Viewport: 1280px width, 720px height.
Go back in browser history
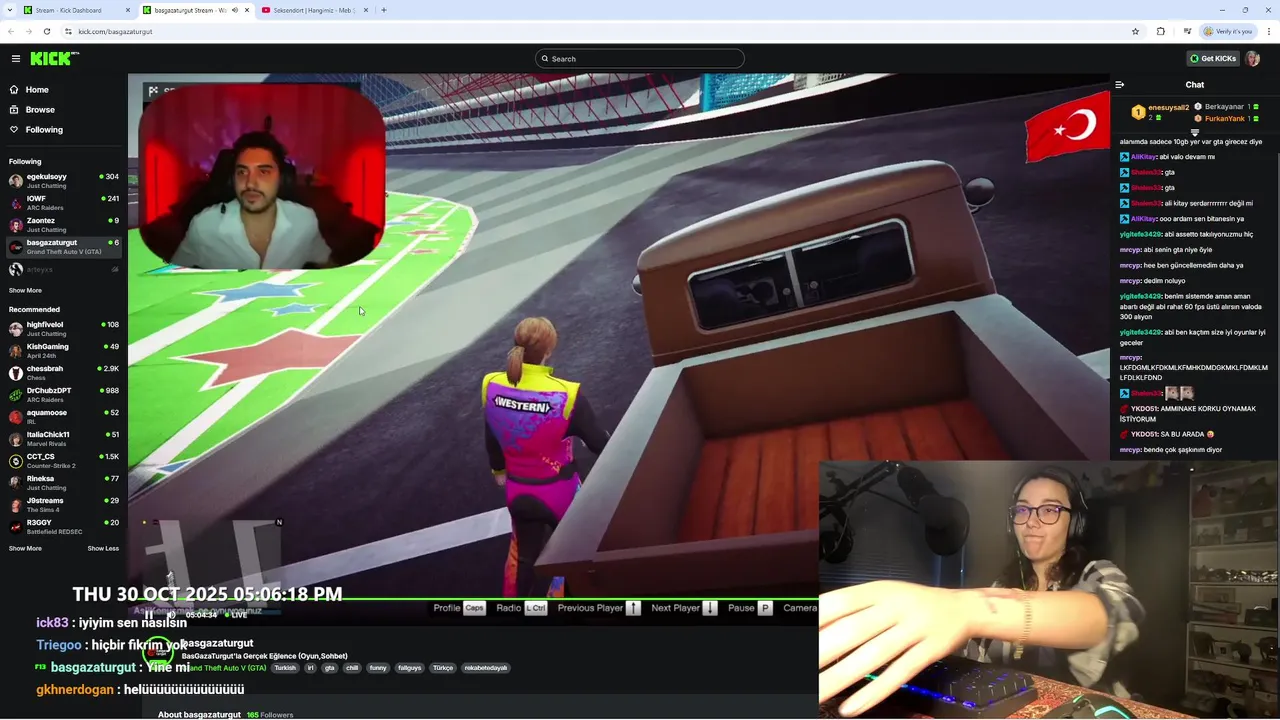[x=11, y=31]
